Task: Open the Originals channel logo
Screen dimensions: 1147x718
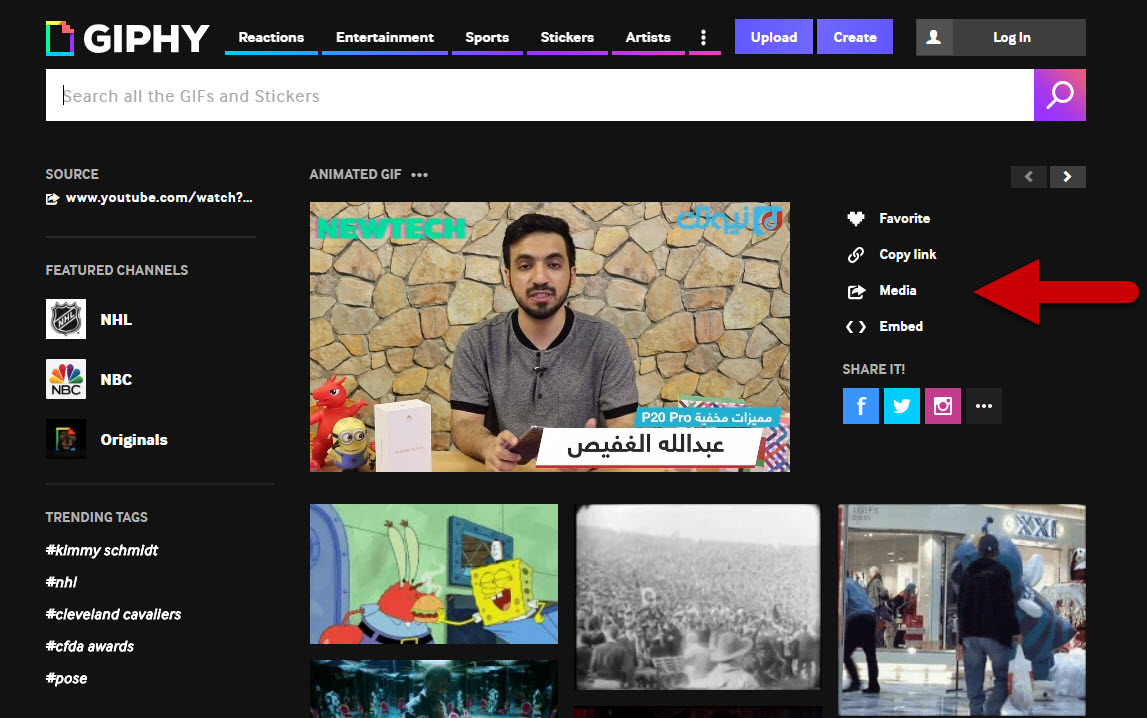Action: pos(66,439)
